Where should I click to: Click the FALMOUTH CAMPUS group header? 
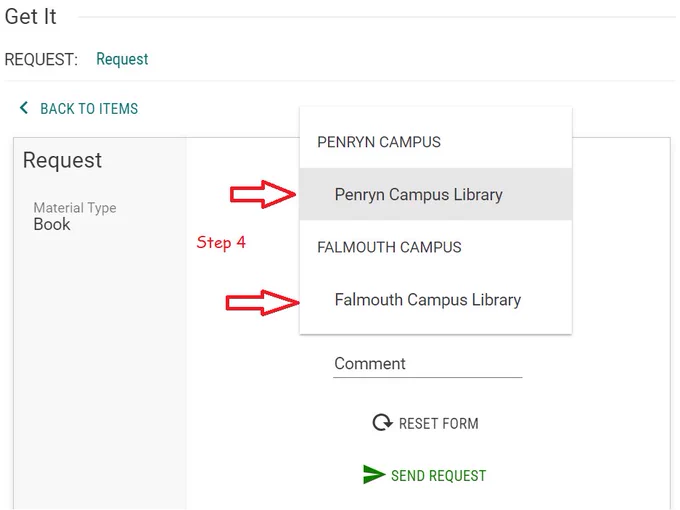point(389,247)
